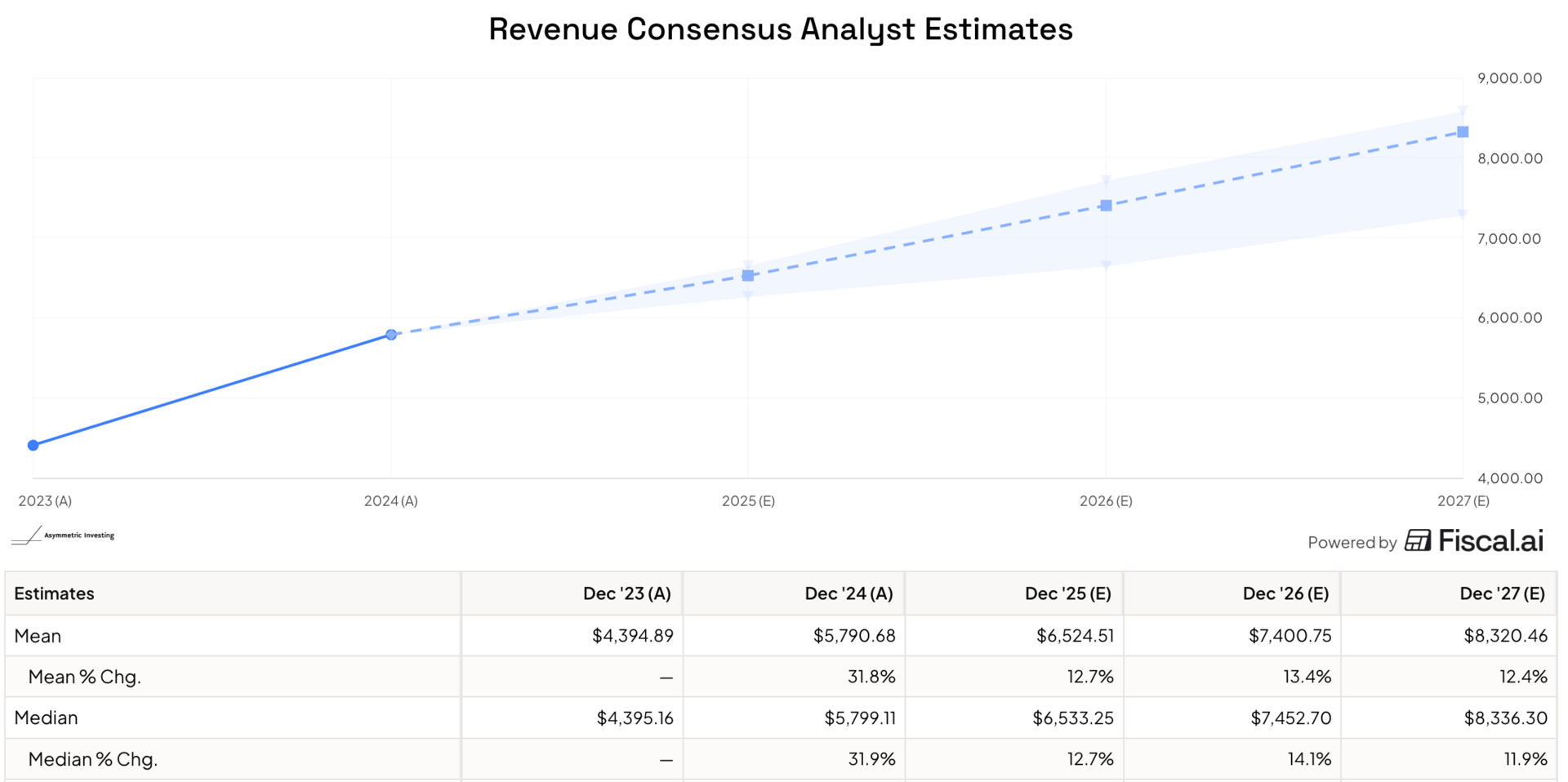Viewport: 1568px width, 782px height.
Task: Click the Mean row label
Action: 38,636
